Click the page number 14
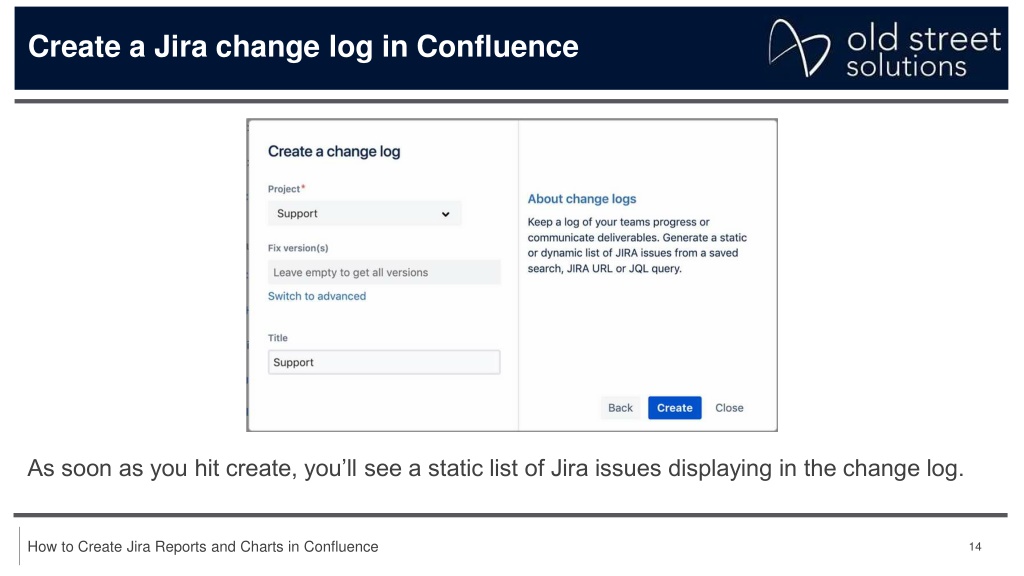 [x=975, y=547]
